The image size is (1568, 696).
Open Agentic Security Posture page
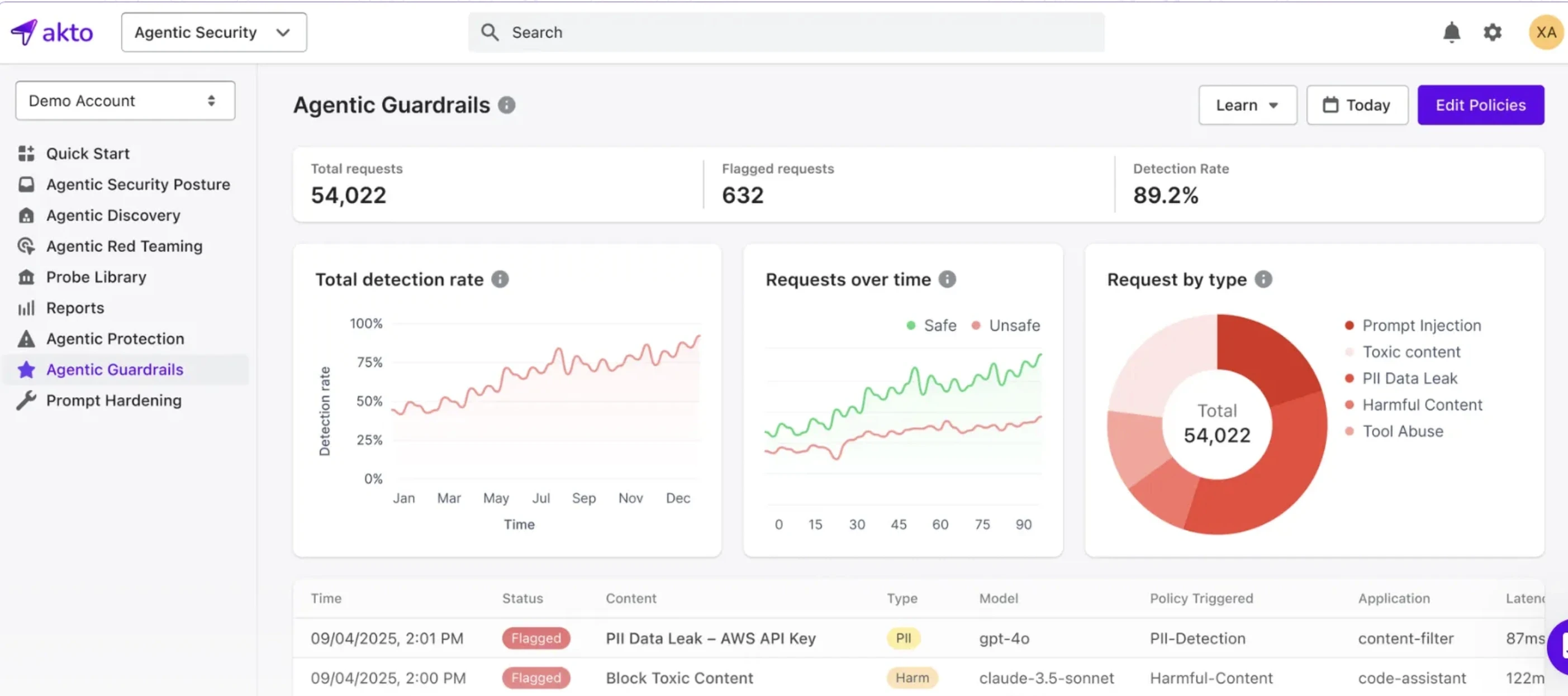[138, 184]
